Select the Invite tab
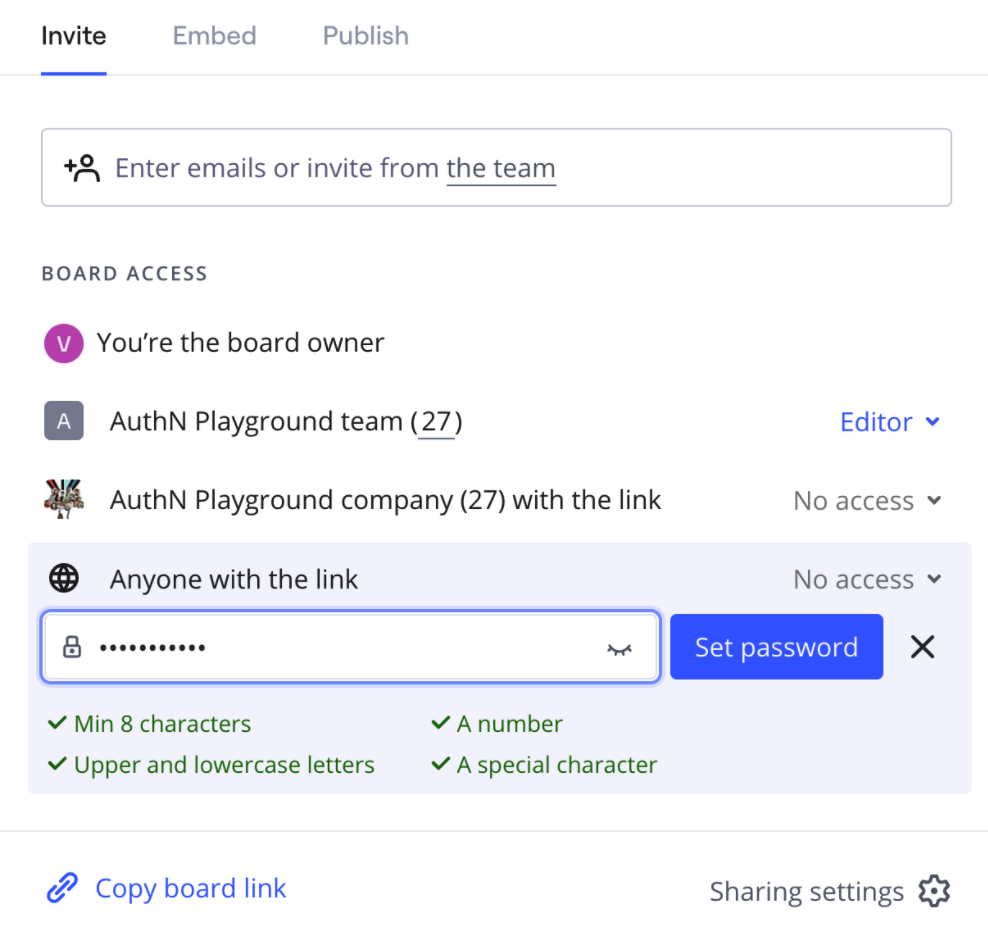Viewport: 988px width, 936px height. (73, 36)
